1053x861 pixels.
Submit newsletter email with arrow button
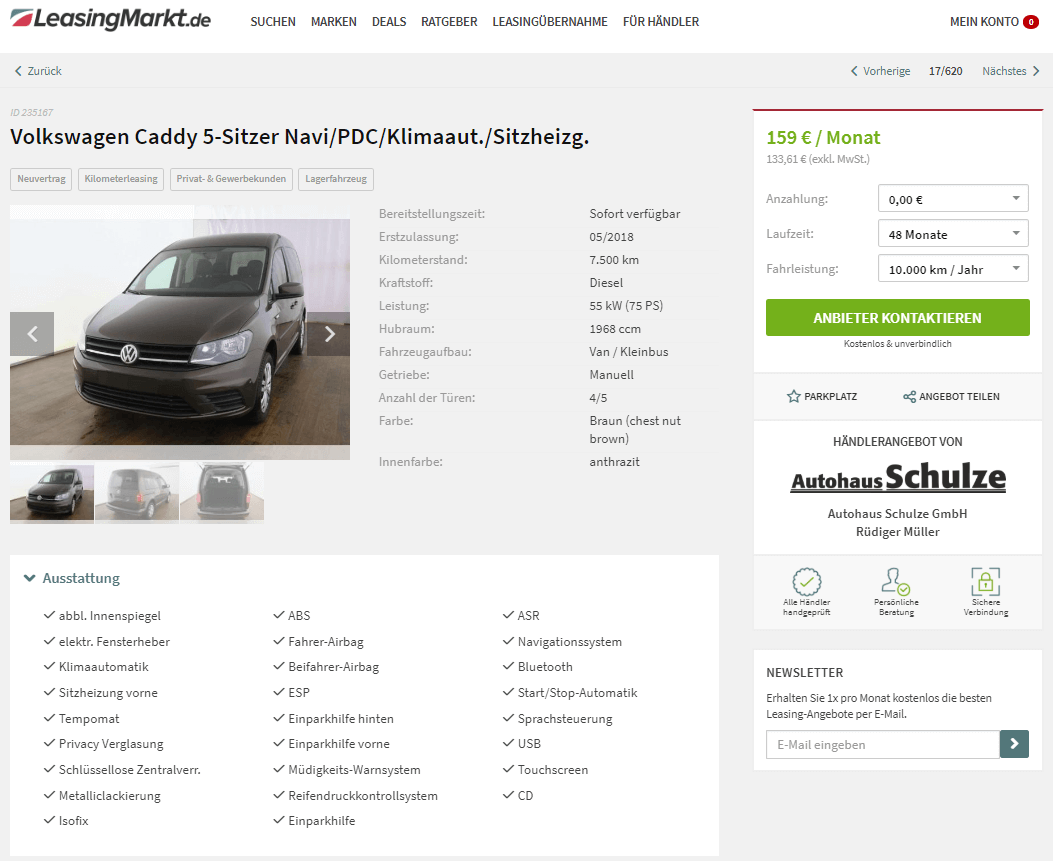[x=1014, y=744]
